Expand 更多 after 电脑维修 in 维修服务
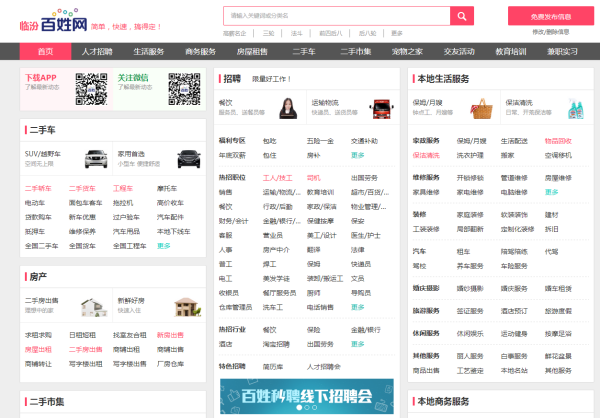Image resolution: width=600 pixels, height=418 pixels. [x=551, y=192]
